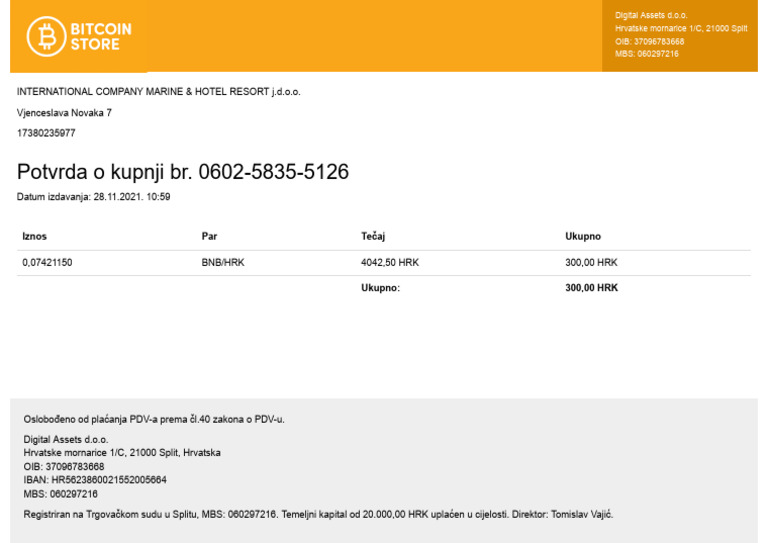The image size is (768, 543).
Task: Select 'OIB: 37096783668' in the orange header
Action: (649, 42)
